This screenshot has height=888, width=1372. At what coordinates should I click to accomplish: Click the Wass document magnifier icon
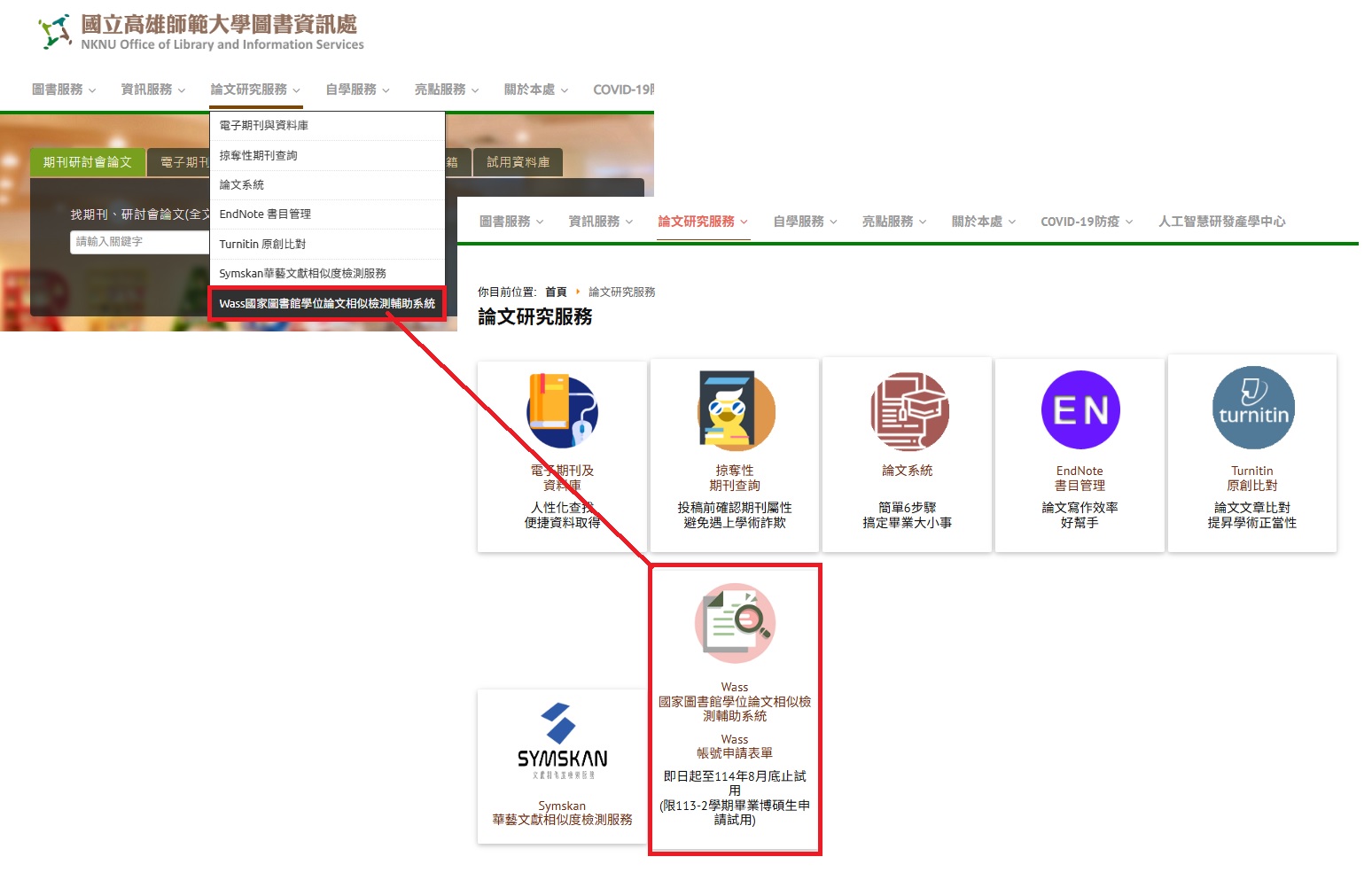[x=735, y=623]
